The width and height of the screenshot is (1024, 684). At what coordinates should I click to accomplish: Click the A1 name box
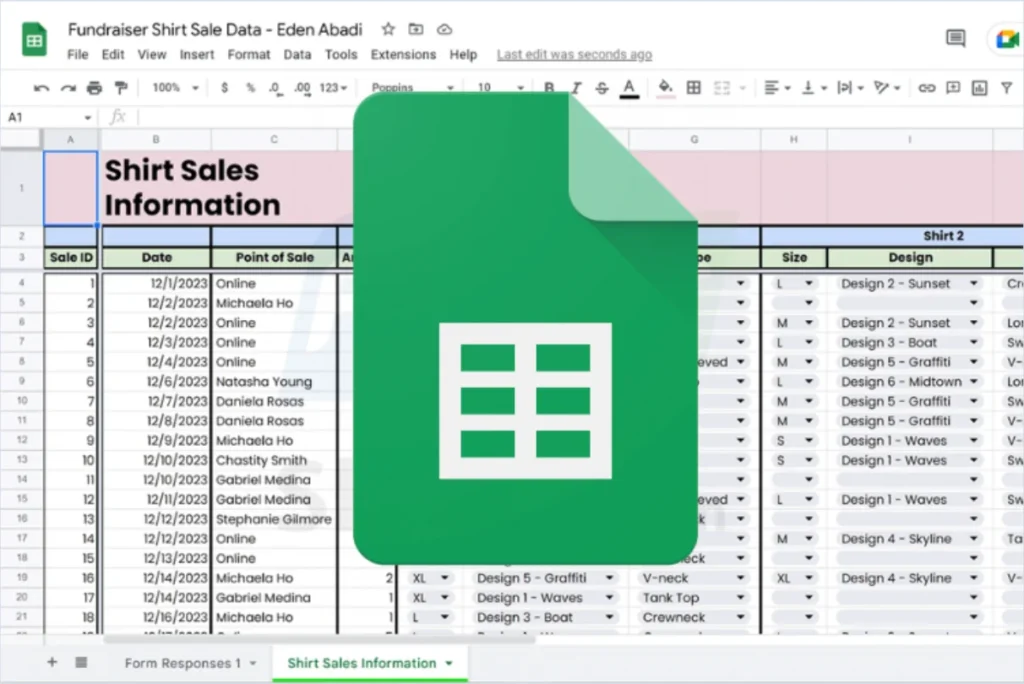tap(48, 118)
